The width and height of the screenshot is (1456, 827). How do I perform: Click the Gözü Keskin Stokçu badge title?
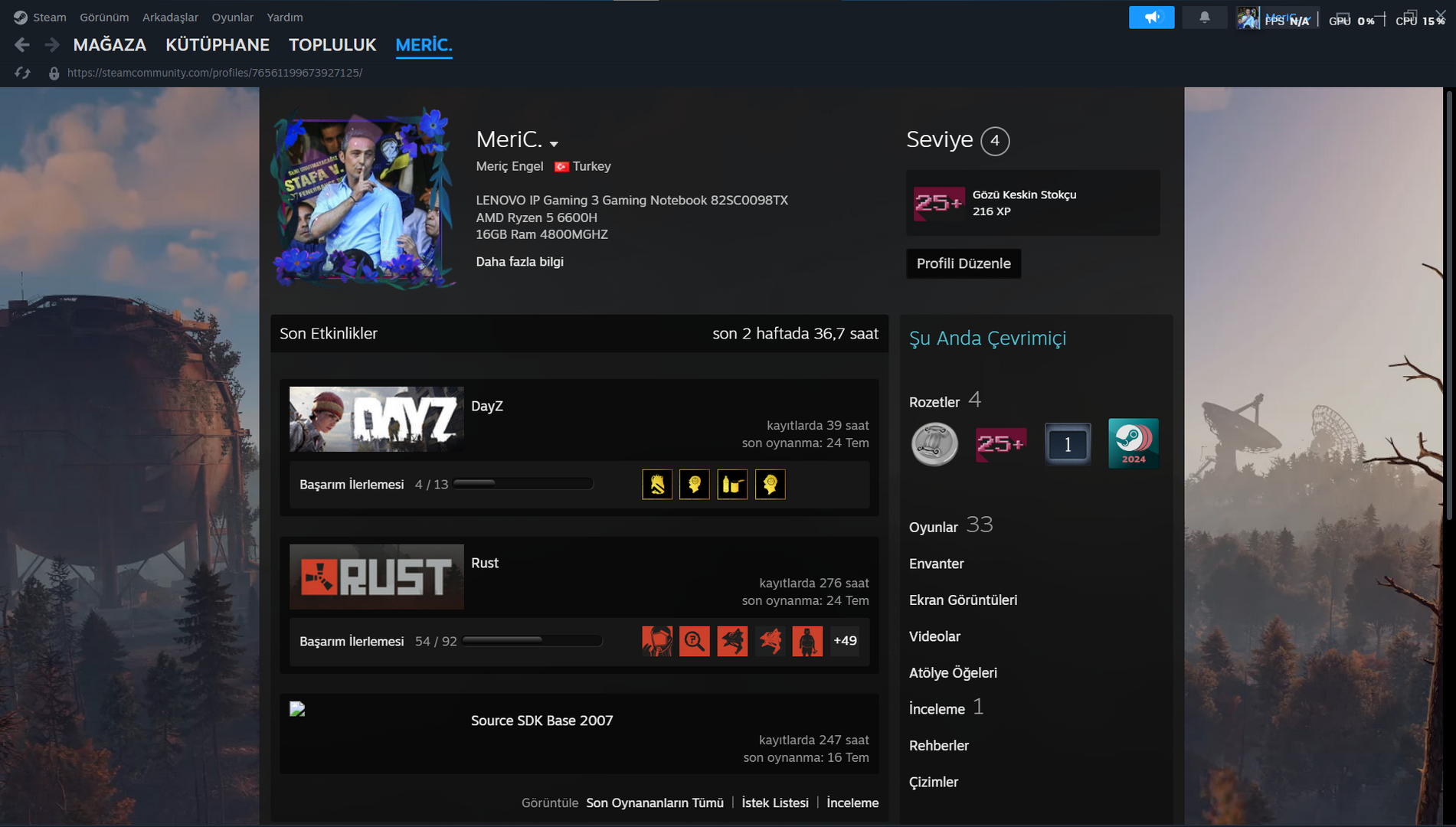(1024, 194)
